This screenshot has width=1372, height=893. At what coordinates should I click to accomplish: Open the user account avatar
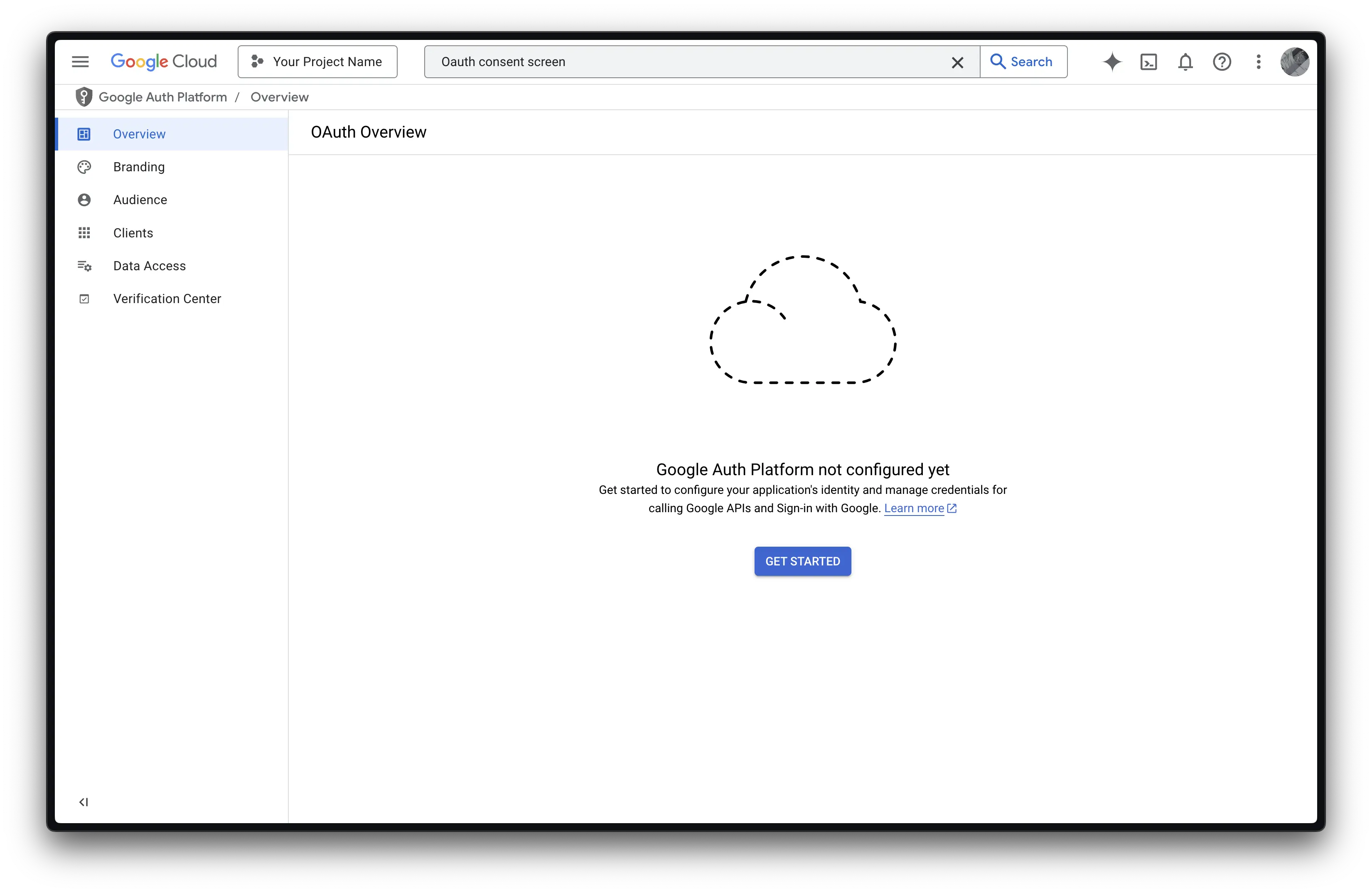pos(1294,62)
